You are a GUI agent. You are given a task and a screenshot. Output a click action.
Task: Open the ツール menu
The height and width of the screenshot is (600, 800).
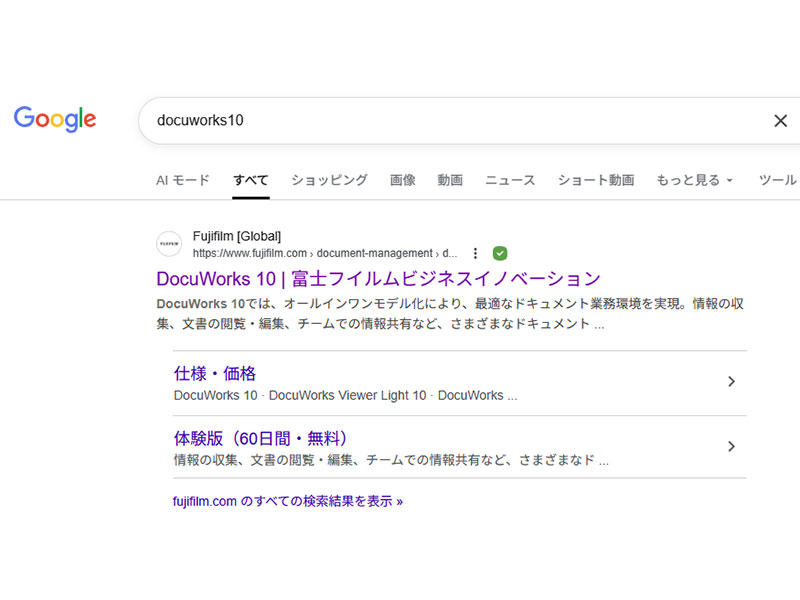pyautogui.click(x=777, y=180)
